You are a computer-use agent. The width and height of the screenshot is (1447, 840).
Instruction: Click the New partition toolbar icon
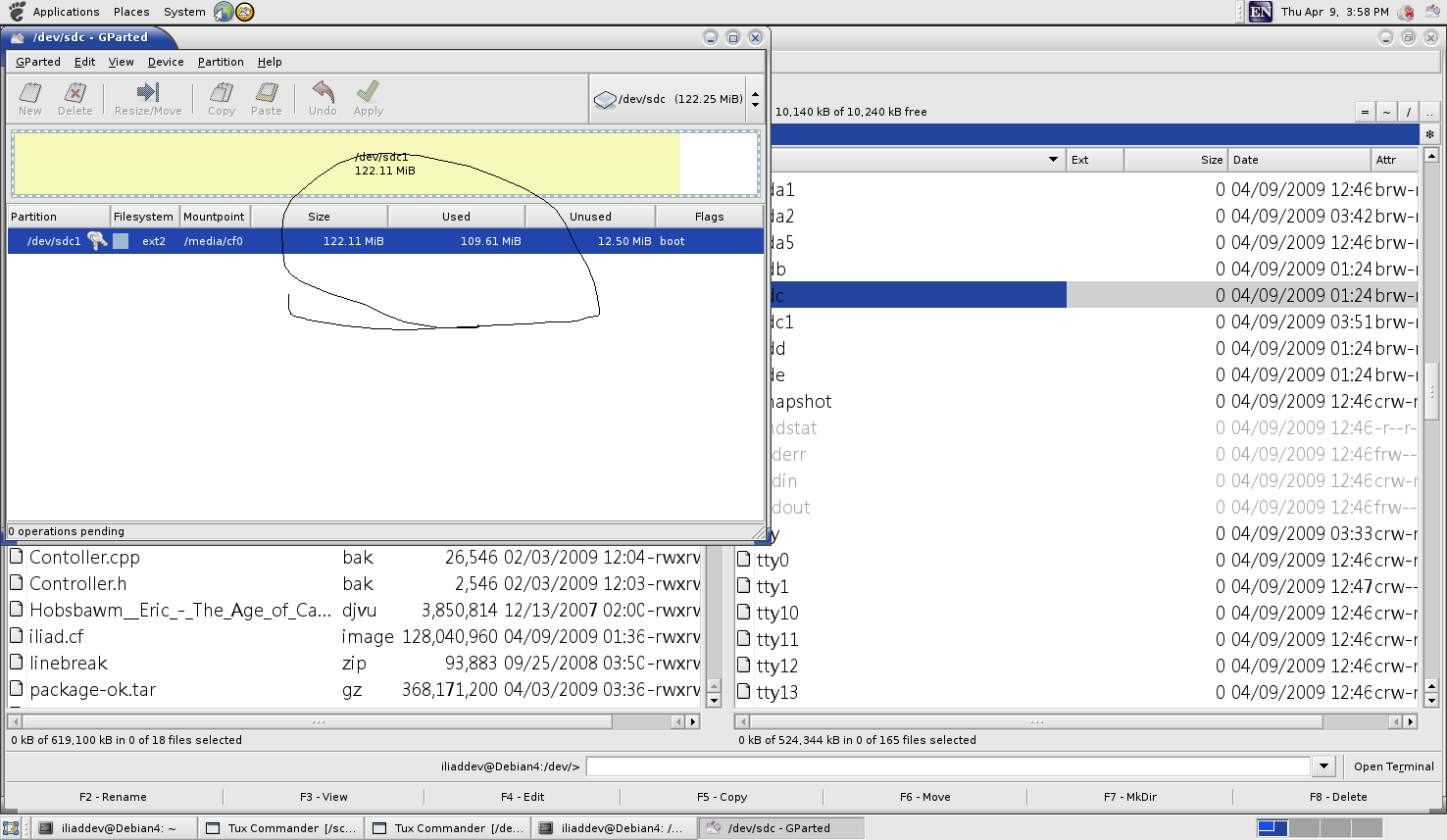(x=30, y=92)
